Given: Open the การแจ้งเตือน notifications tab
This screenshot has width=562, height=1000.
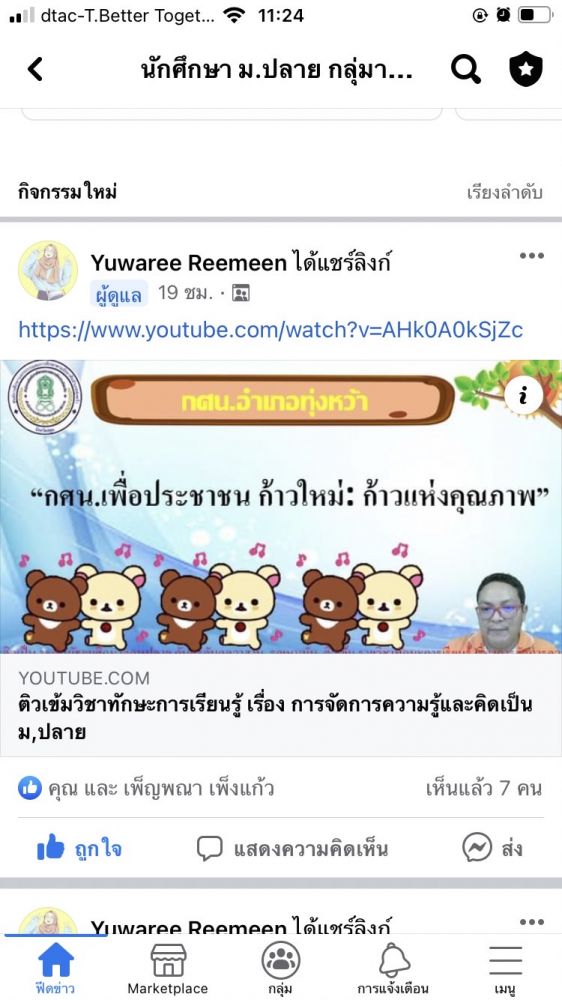Looking at the screenshot, I should coord(393,969).
